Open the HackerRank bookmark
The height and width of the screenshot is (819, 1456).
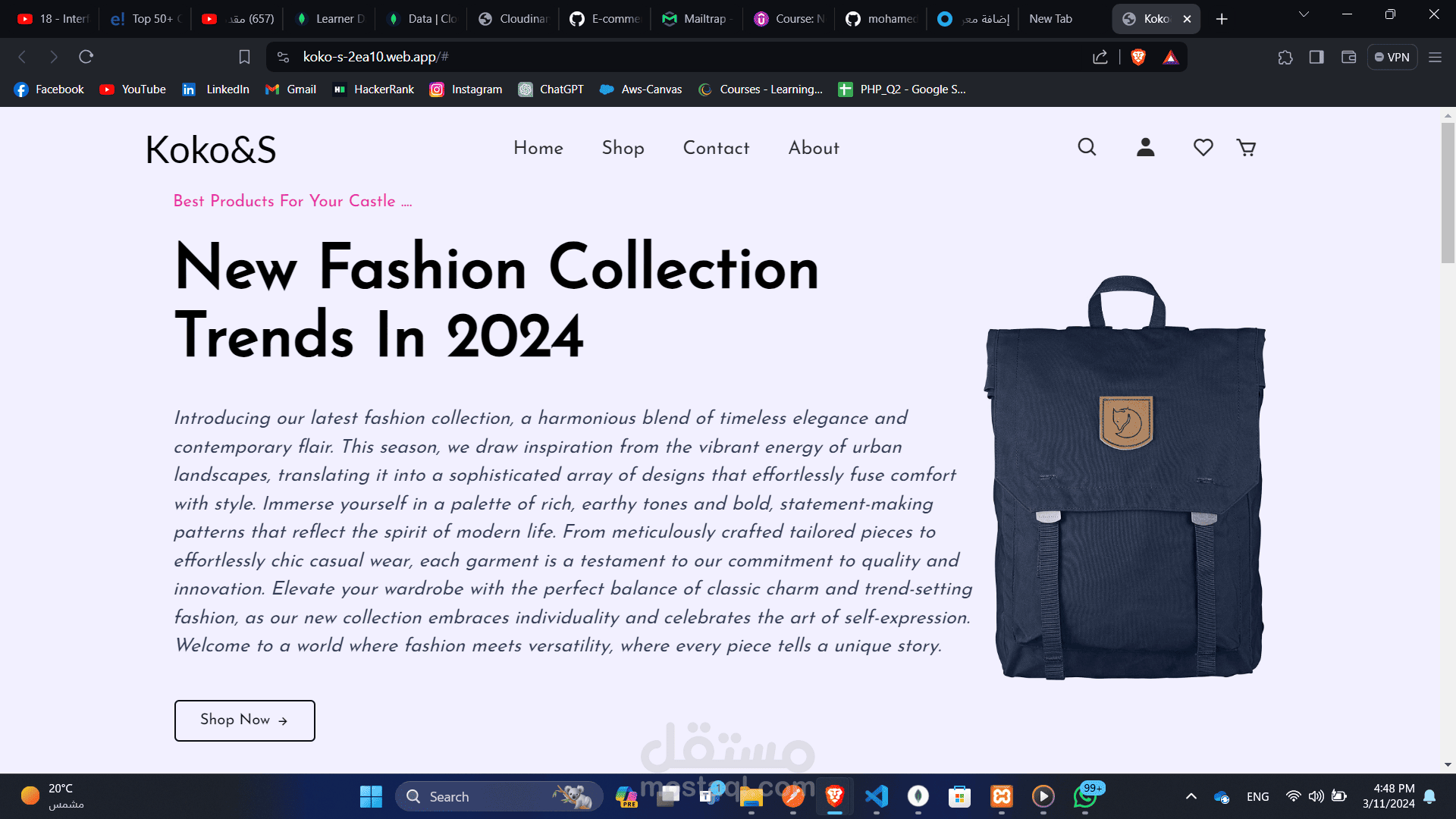point(373,89)
